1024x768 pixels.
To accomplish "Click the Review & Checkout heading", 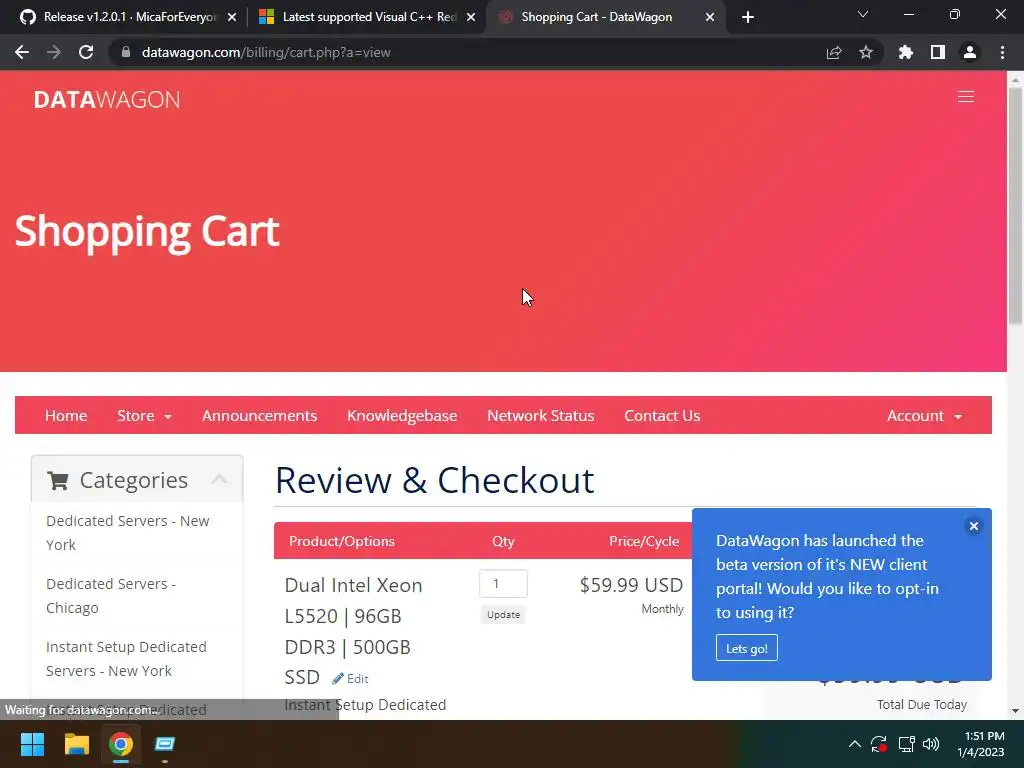I will tap(434, 481).
